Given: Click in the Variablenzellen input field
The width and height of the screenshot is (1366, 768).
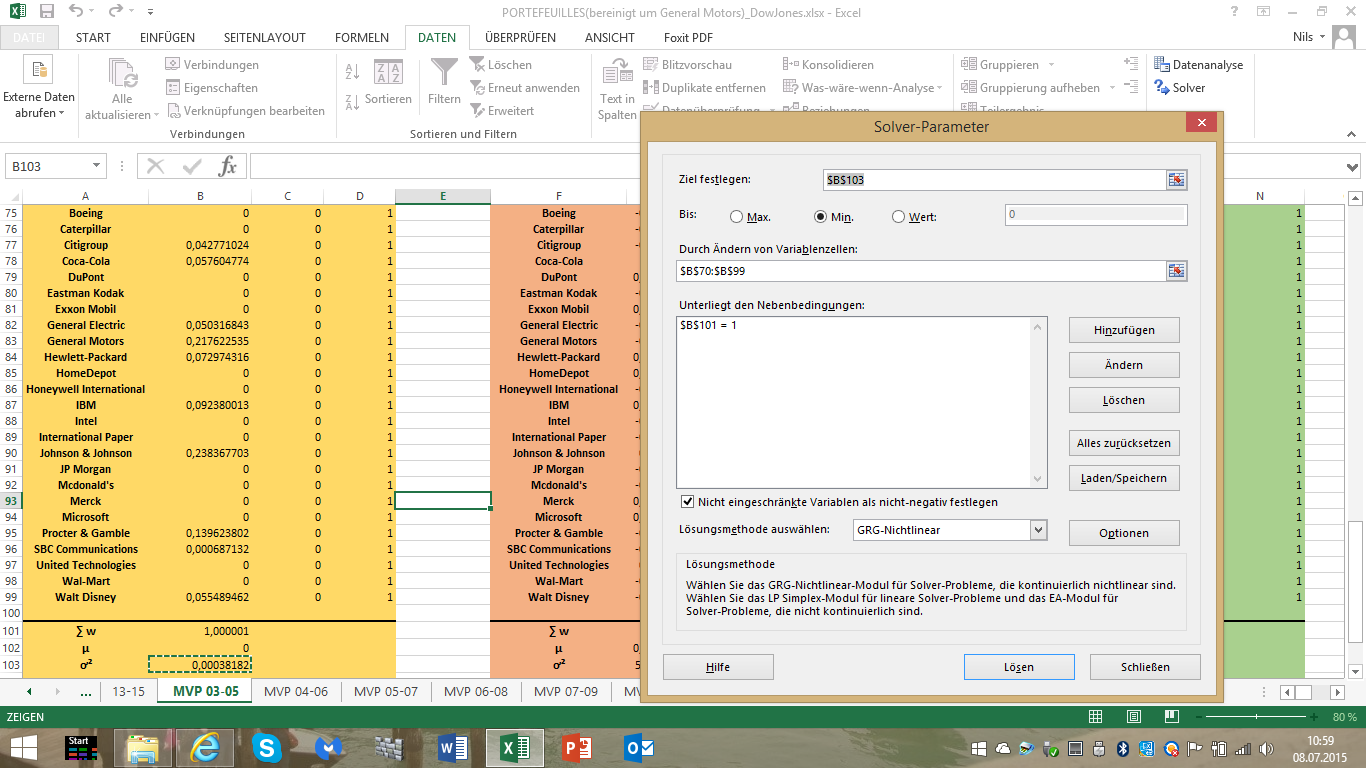Looking at the screenshot, I should pos(920,271).
